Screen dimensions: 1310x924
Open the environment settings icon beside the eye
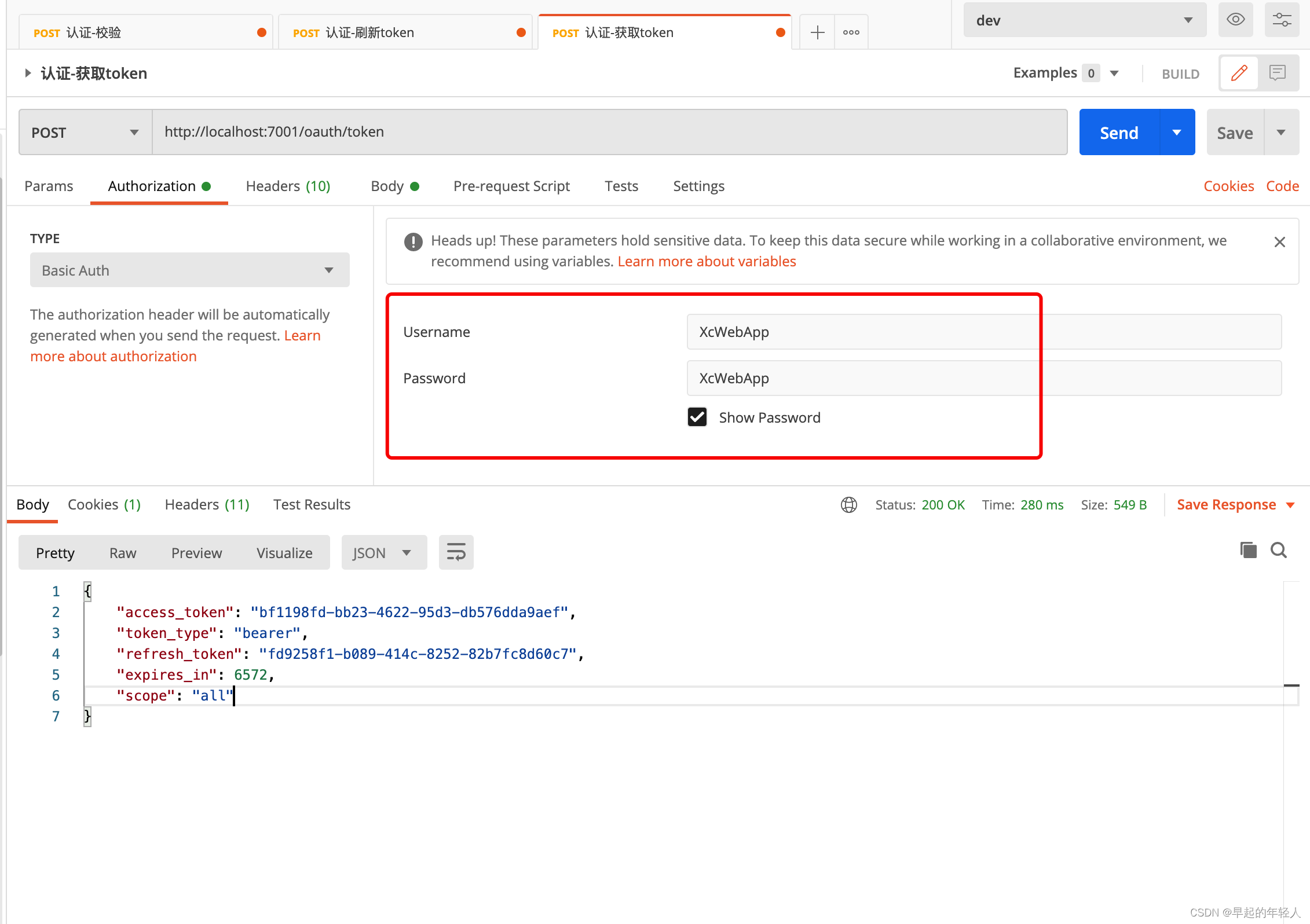(1282, 19)
